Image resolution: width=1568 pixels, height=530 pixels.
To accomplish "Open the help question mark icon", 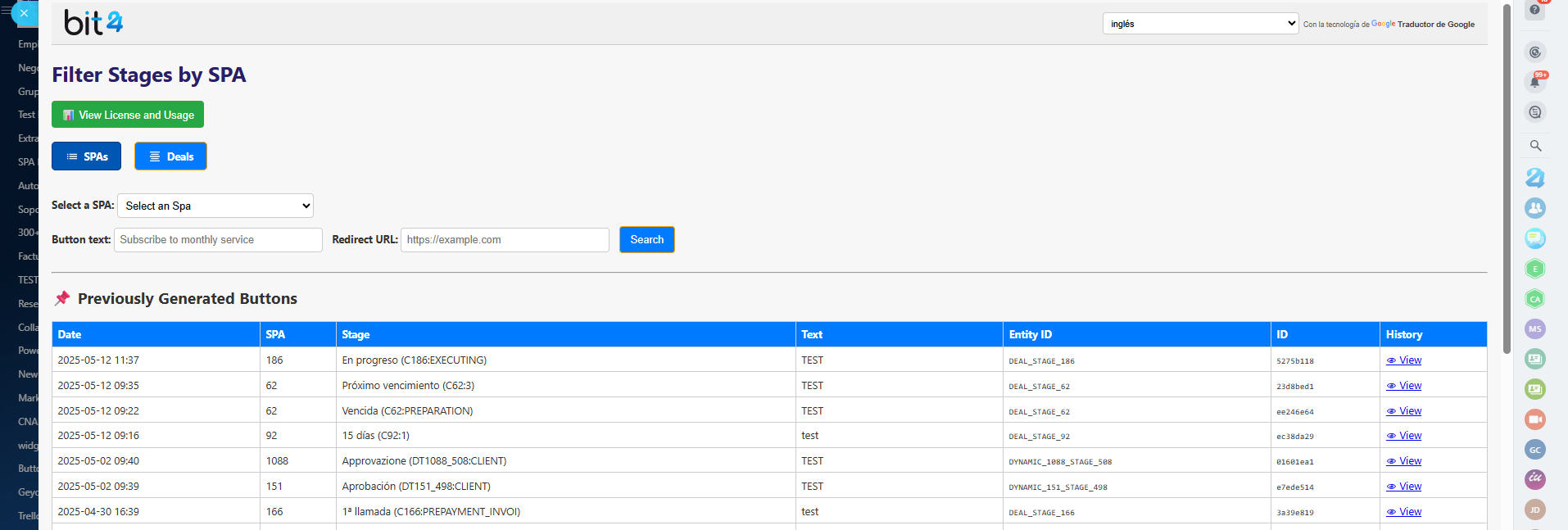I will tap(1534, 10).
